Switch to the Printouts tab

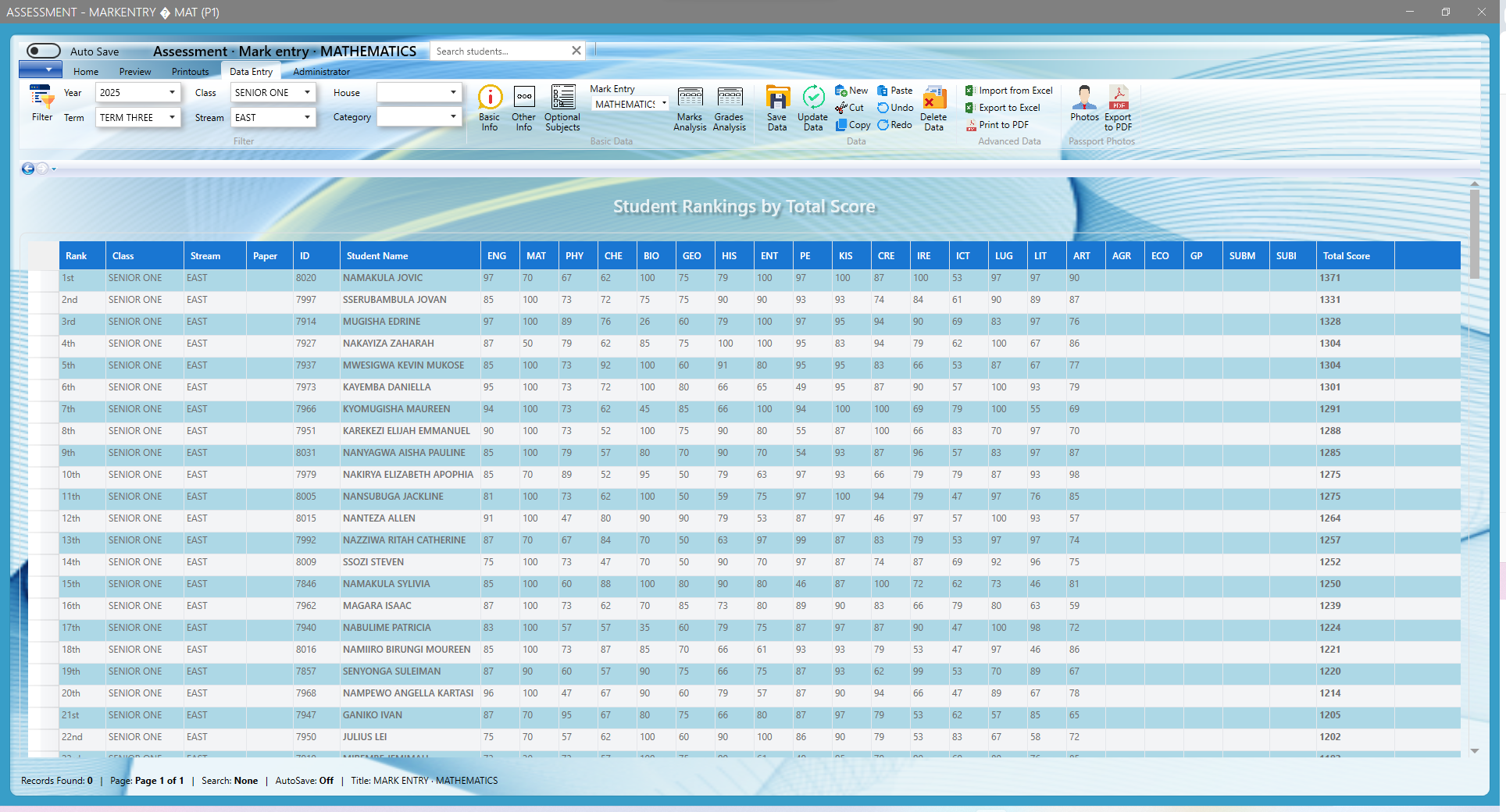190,71
